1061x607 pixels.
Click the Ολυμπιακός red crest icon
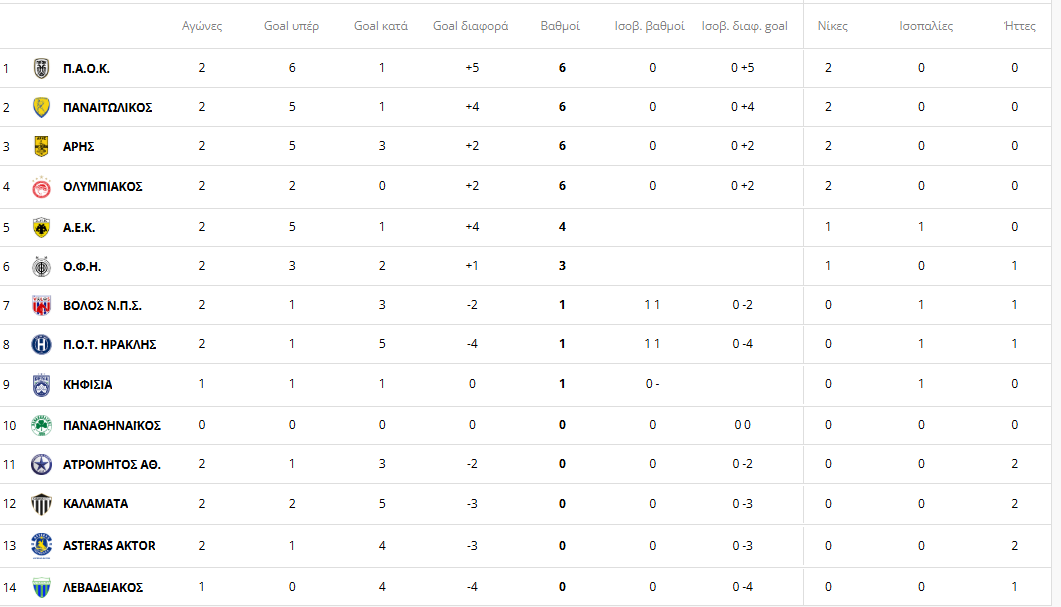point(41,187)
